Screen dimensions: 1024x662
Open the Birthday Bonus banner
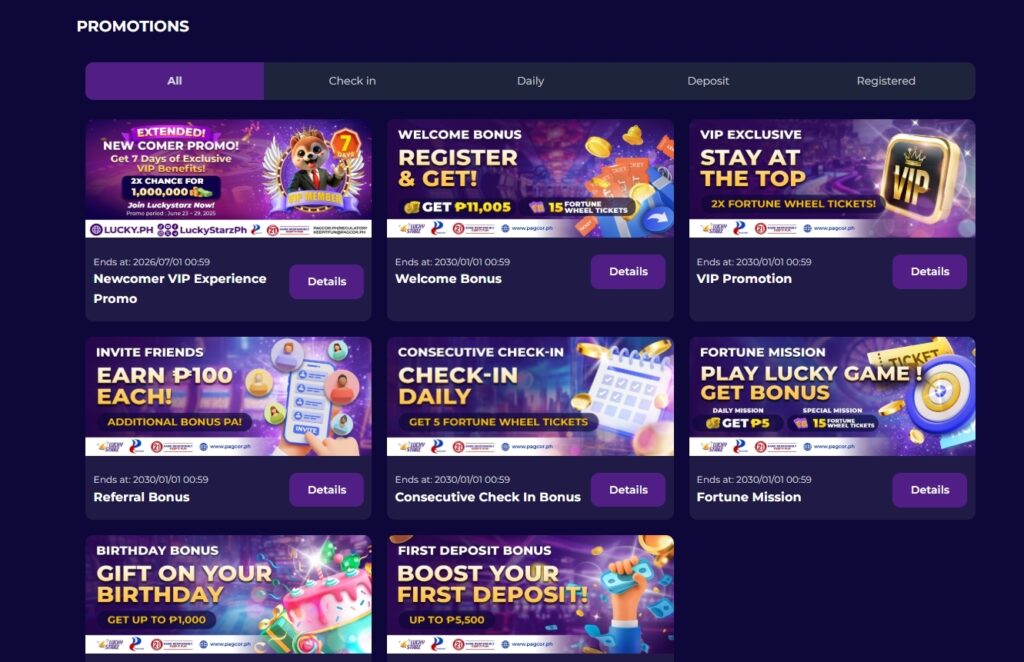click(x=228, y=595)
